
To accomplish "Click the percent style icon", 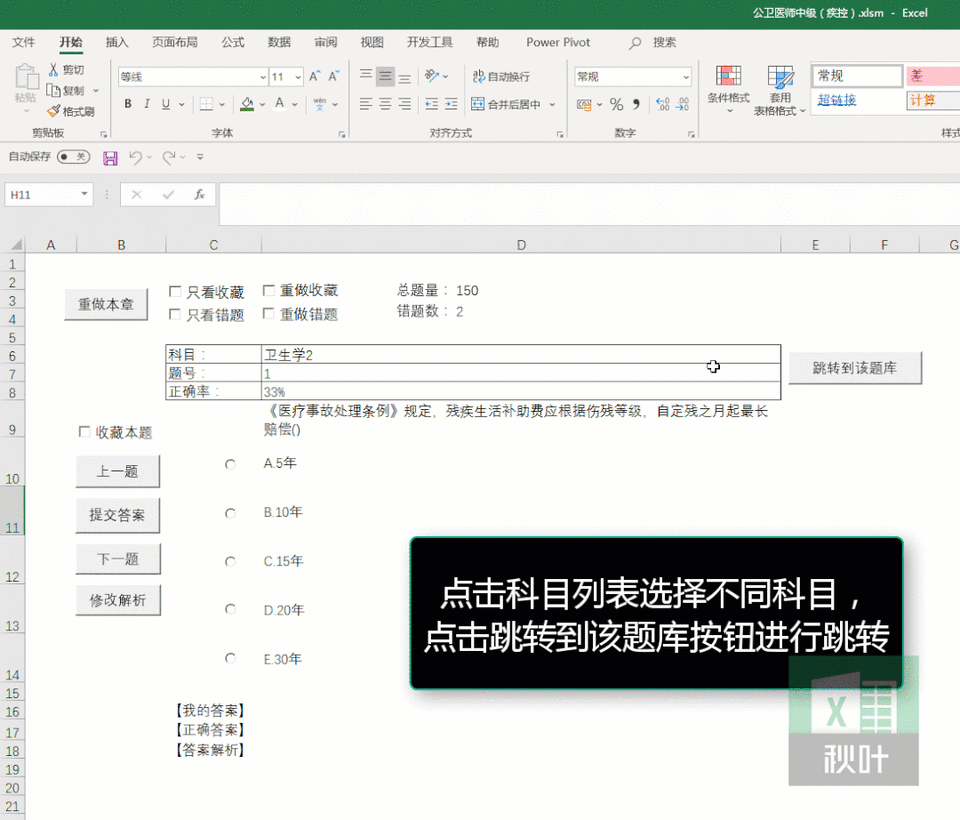I will coord(617,104).
